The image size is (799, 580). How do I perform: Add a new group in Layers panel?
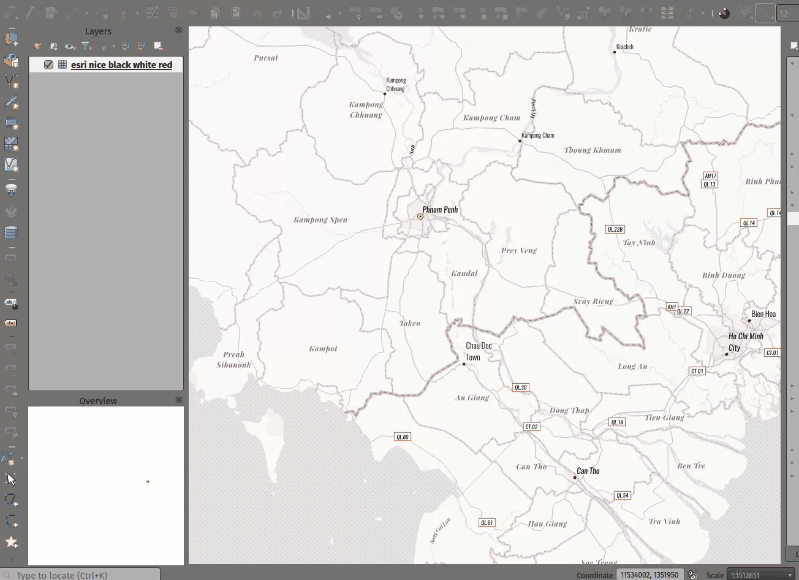[x=53, y=46]
